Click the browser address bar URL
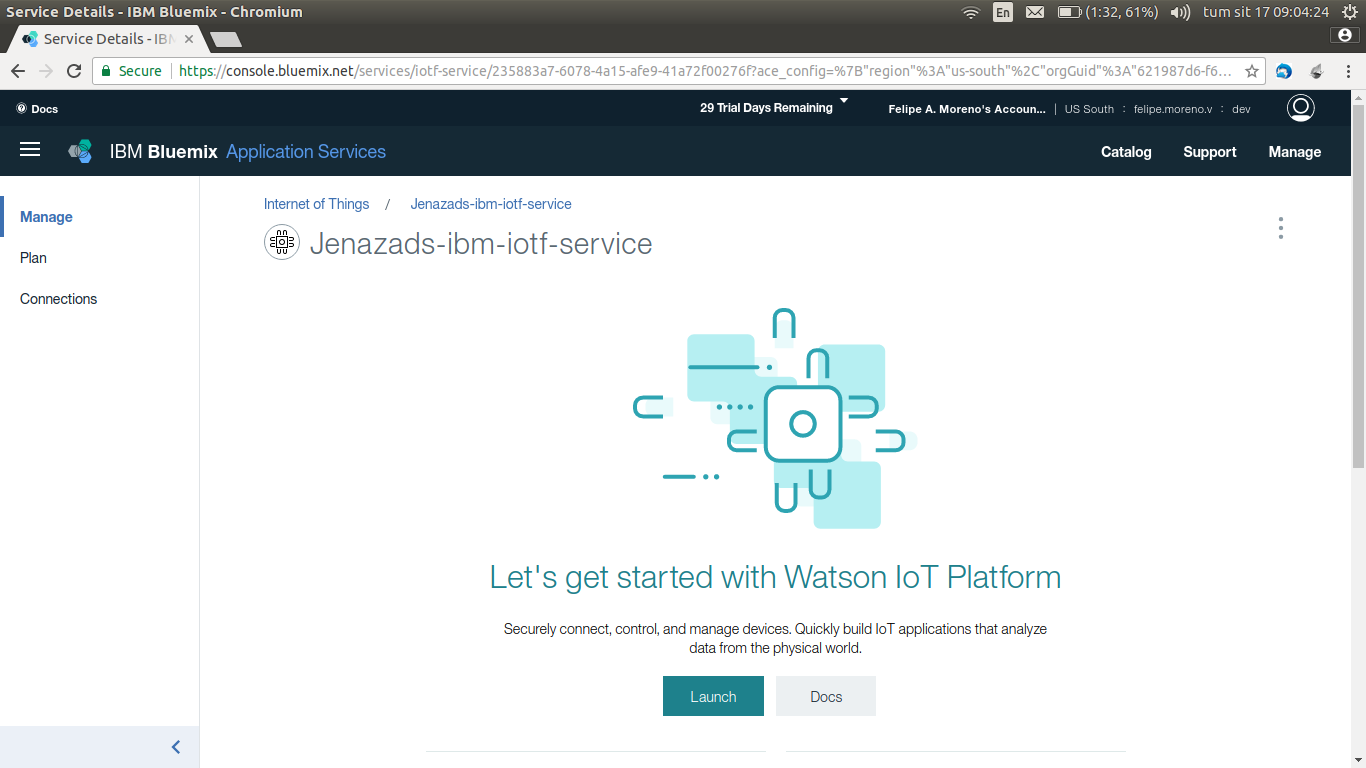This screenshot has height=768, width=1366. click(x=705, y=71)
